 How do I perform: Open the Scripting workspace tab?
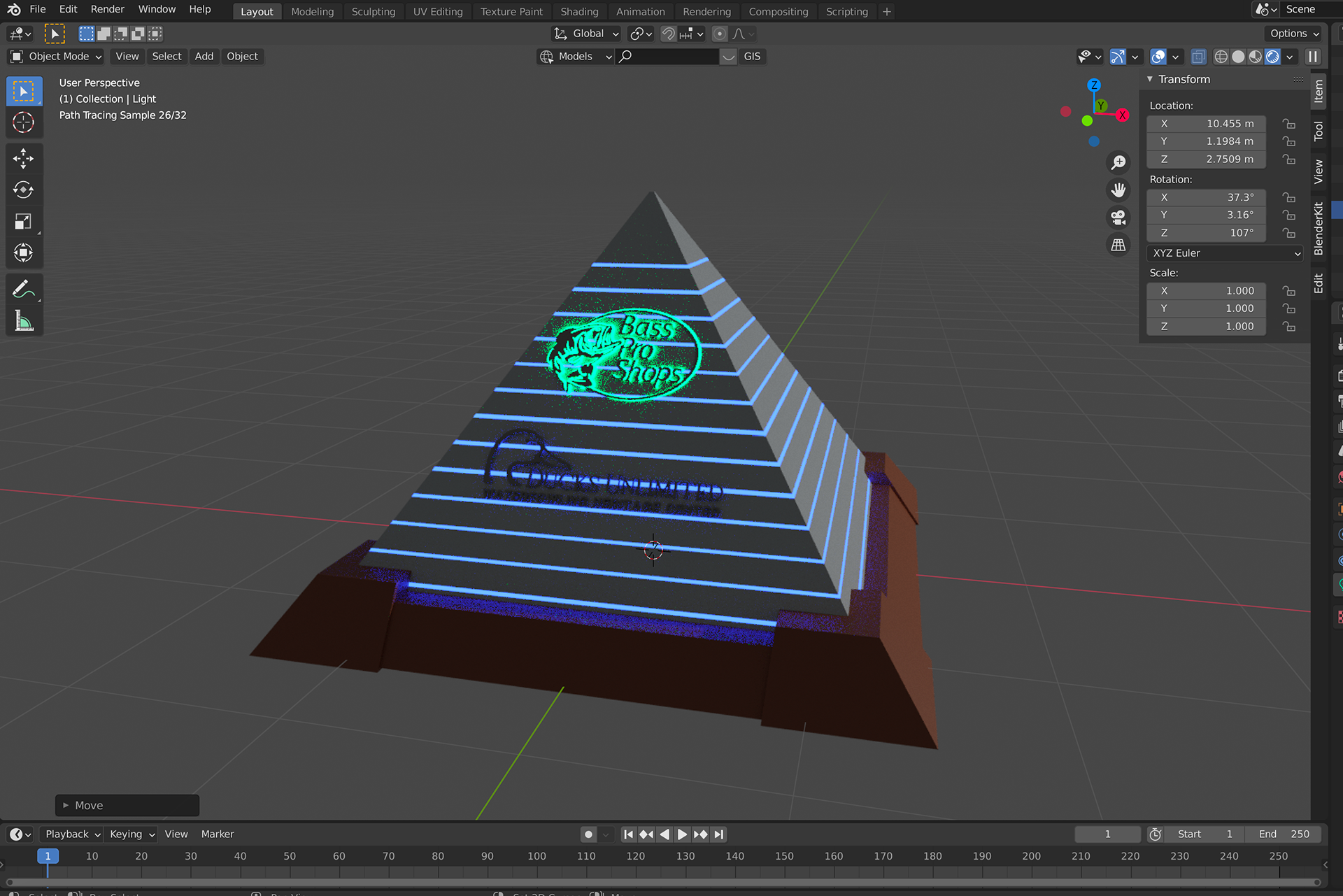click(x=846, y=12)
